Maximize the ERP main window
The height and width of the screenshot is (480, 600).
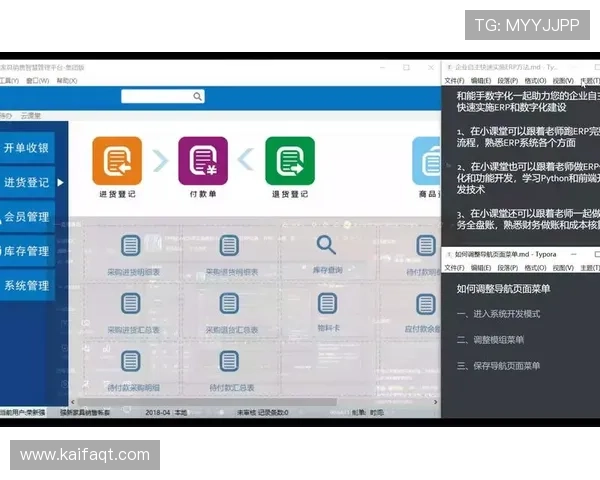406,67
